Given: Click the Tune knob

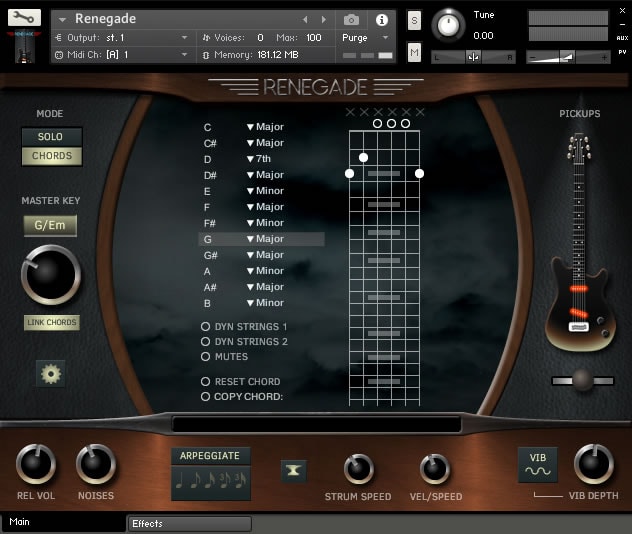Looking at the screenshot, I should [448, 25].
